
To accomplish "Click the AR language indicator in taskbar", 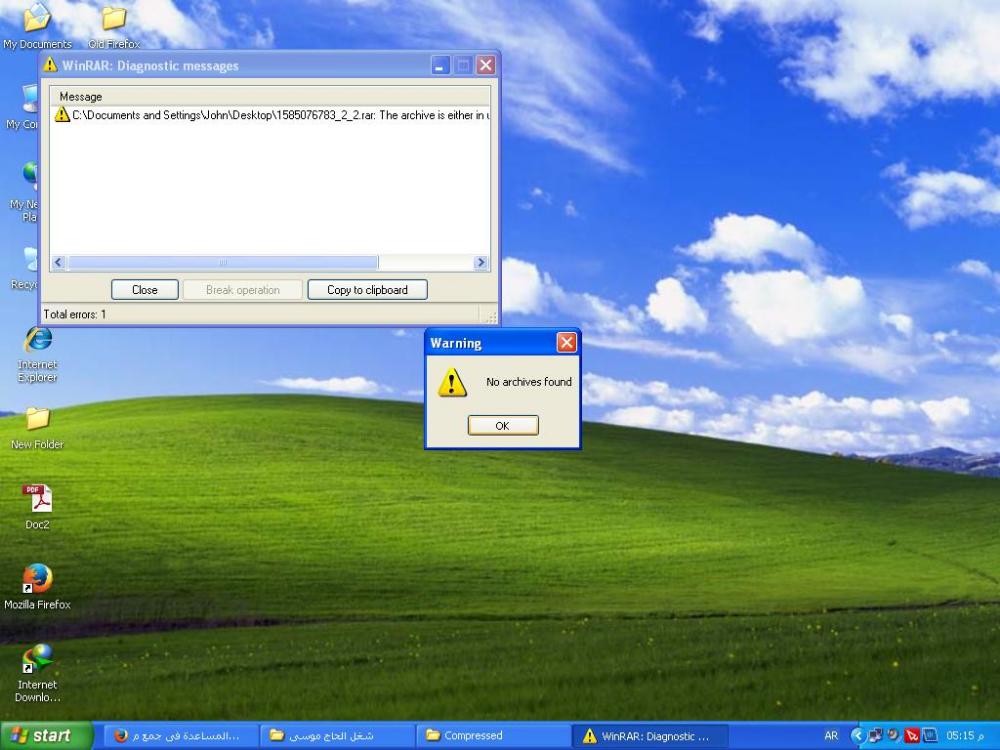I will point(831,735).
